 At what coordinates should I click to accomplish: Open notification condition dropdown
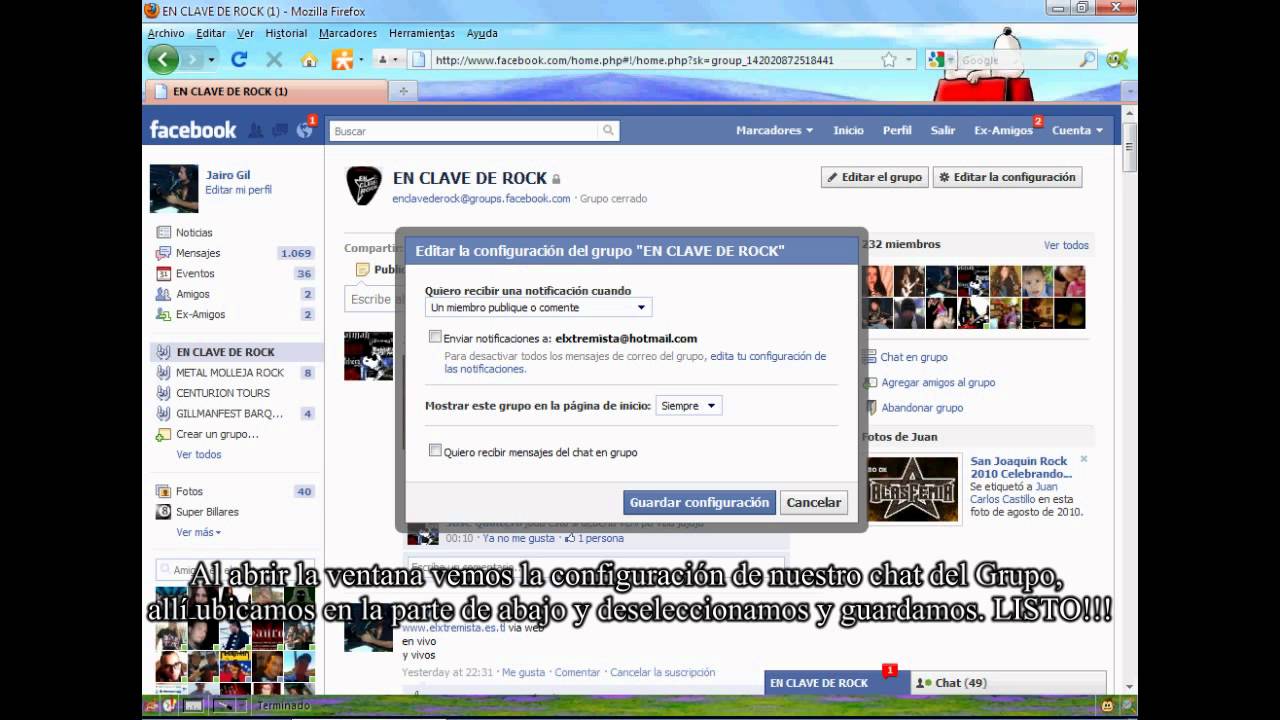(539, 308)
